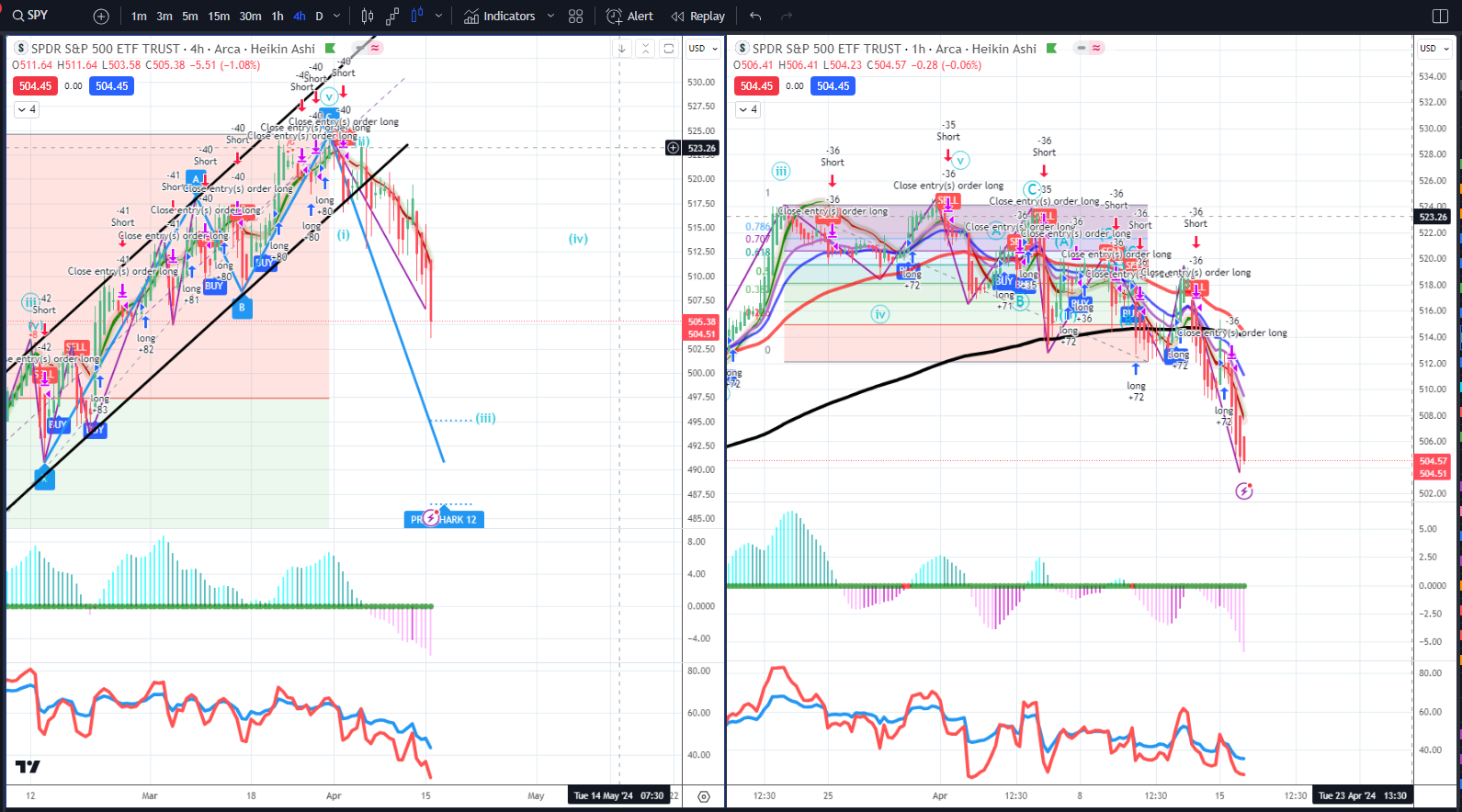Screen dimensions: 1462x812
Task: Switch to the 5m interval
Action: [190, 16]
